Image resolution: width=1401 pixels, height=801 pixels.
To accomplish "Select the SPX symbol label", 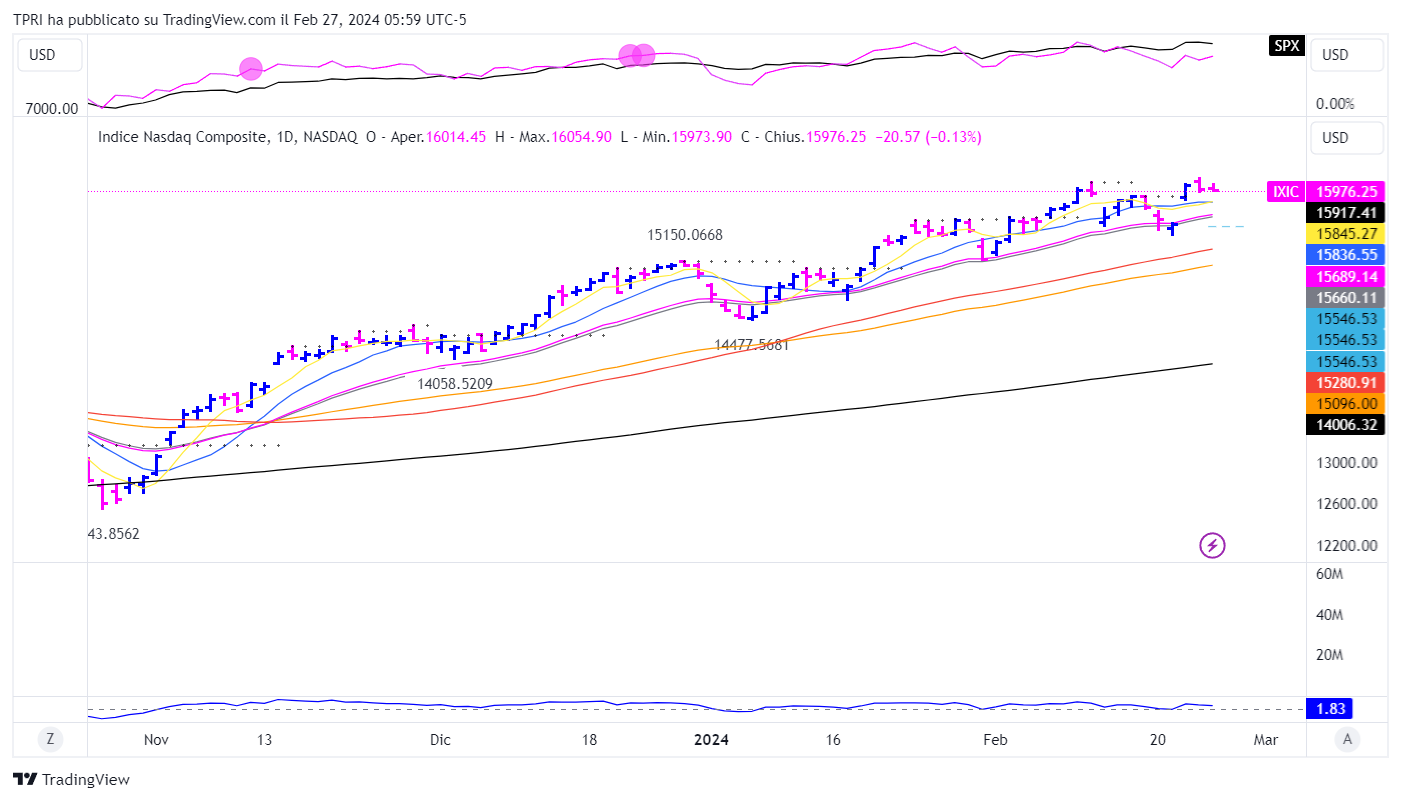I will [x=1287, y=45].
